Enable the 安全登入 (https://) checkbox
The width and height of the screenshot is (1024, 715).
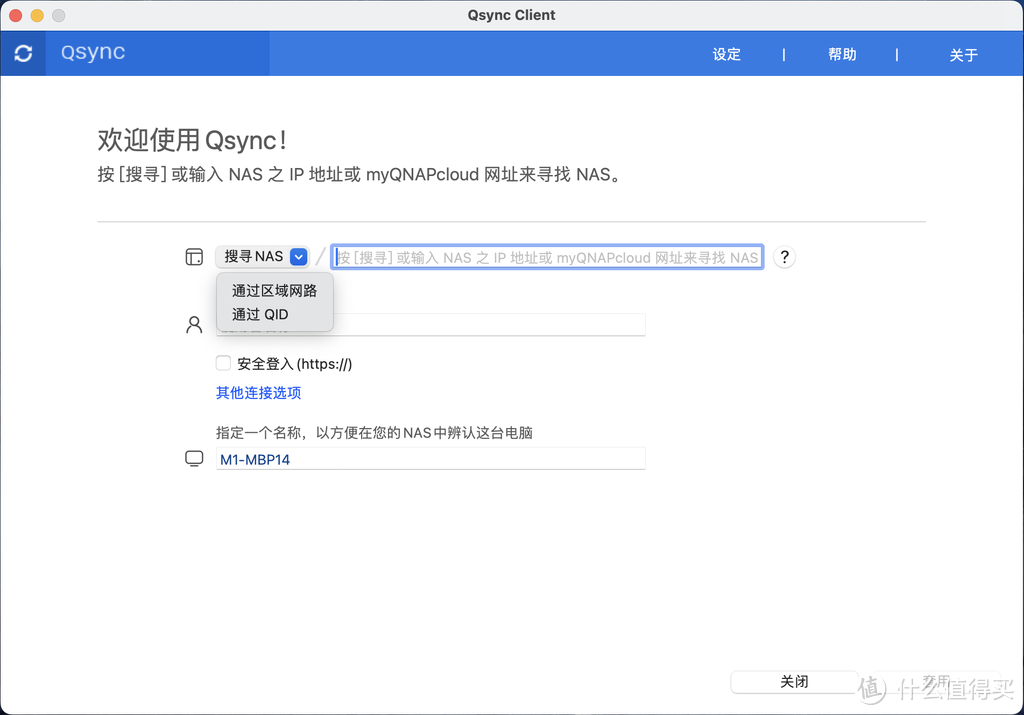tap(223, 363)
